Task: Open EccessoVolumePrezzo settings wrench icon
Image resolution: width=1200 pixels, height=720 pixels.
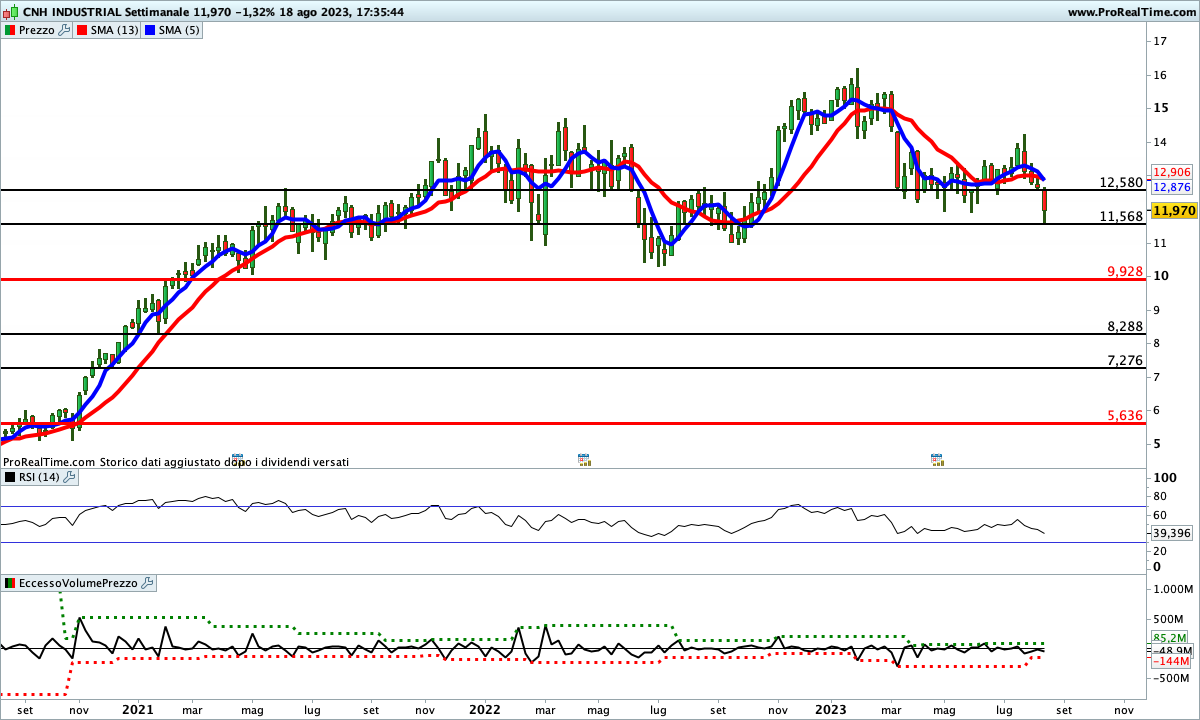Action: [x=147, y=582]
